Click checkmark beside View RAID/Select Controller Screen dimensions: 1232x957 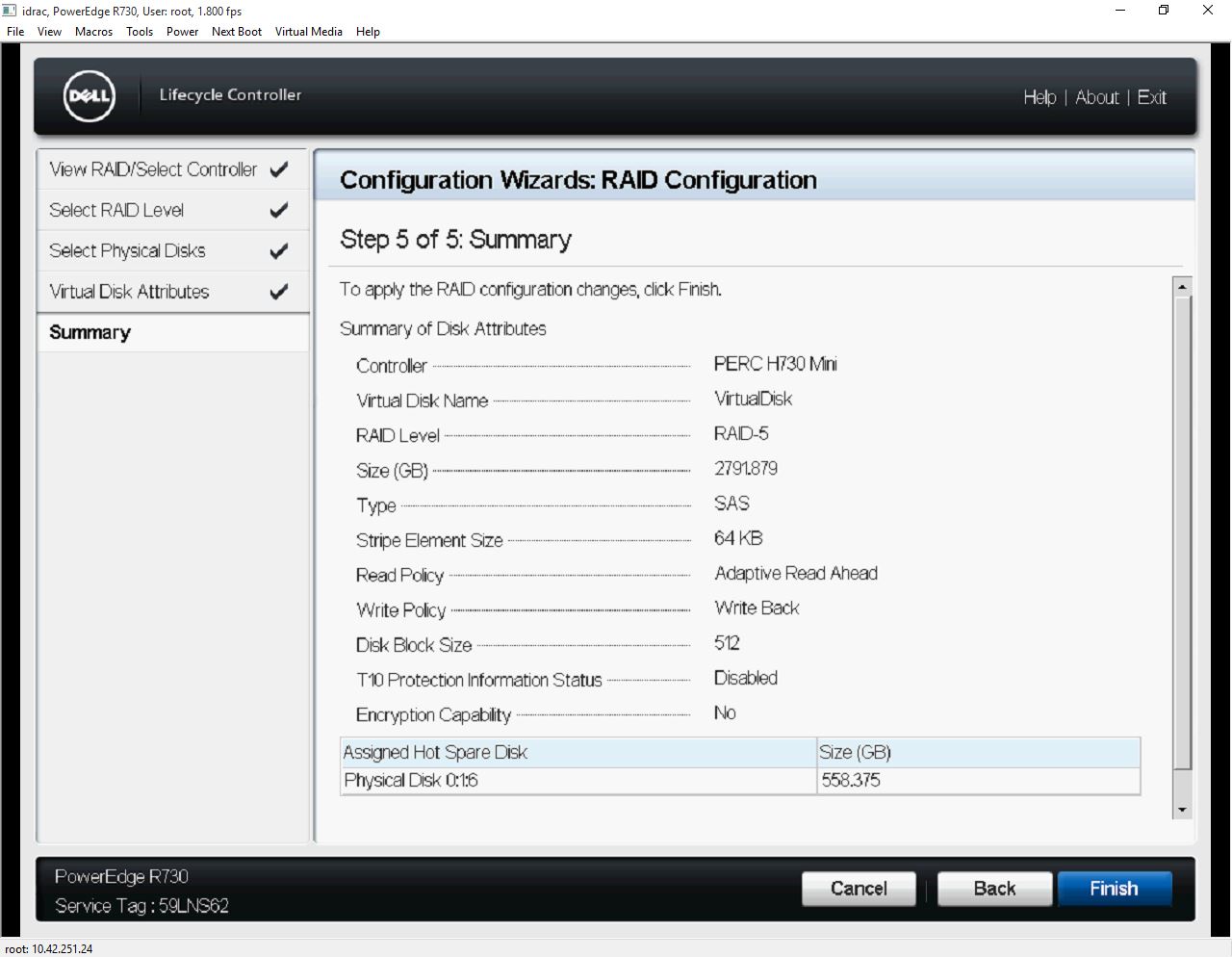(x=279, y=169)
